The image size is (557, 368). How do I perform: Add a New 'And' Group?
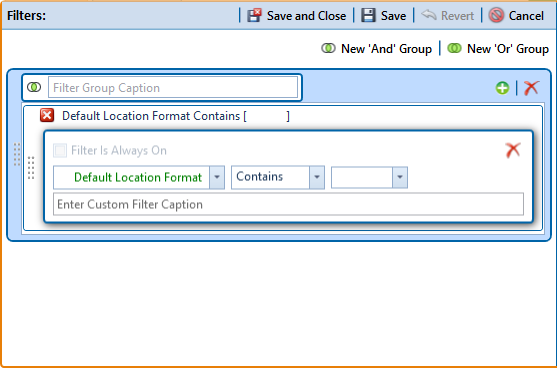tap(377, 48)
